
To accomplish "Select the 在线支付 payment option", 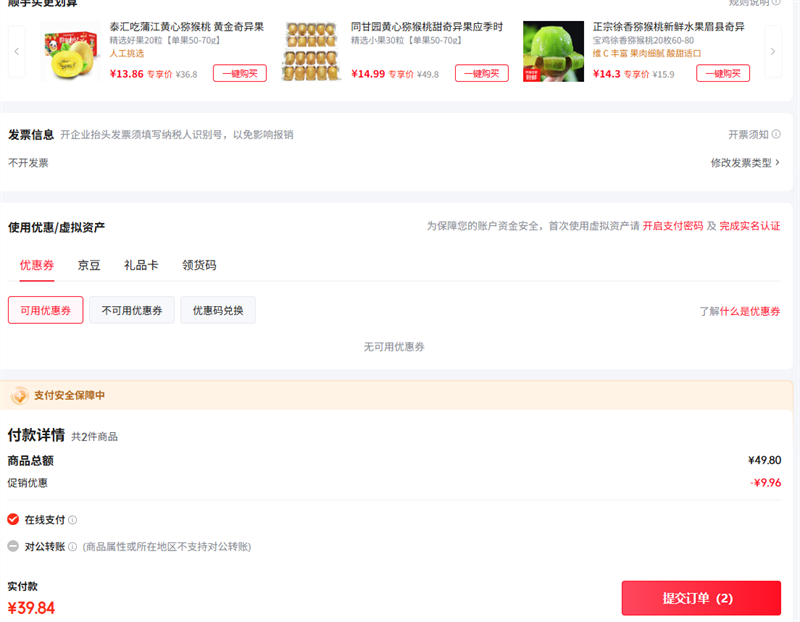I will 13,520.
